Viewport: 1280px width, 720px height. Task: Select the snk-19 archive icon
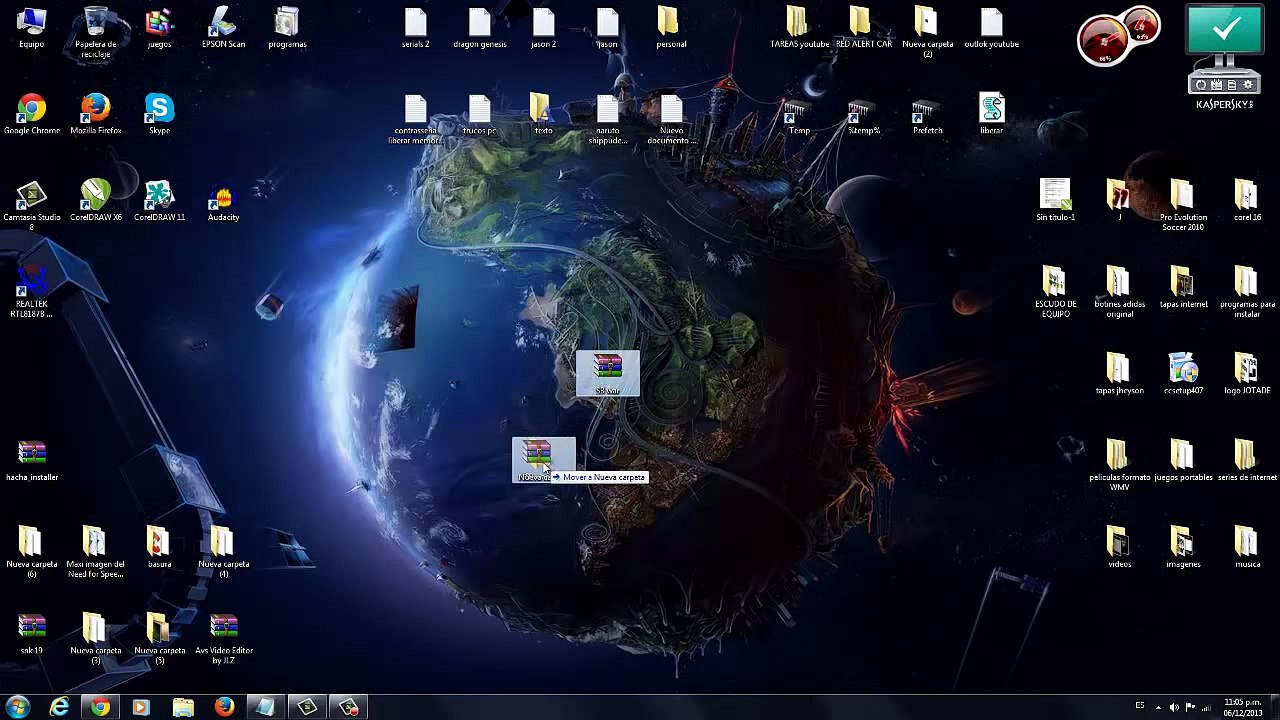pyautogui.click(x=32, y=634)
